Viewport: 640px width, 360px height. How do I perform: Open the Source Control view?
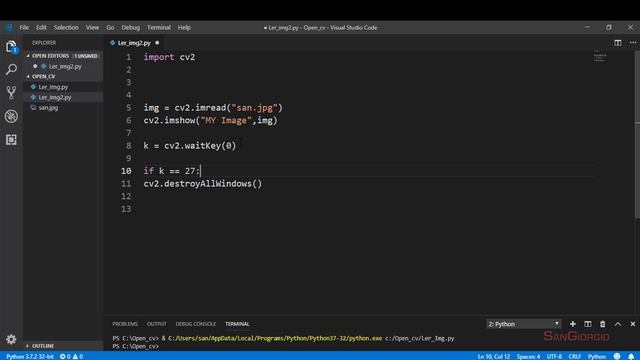coord(11,93)
